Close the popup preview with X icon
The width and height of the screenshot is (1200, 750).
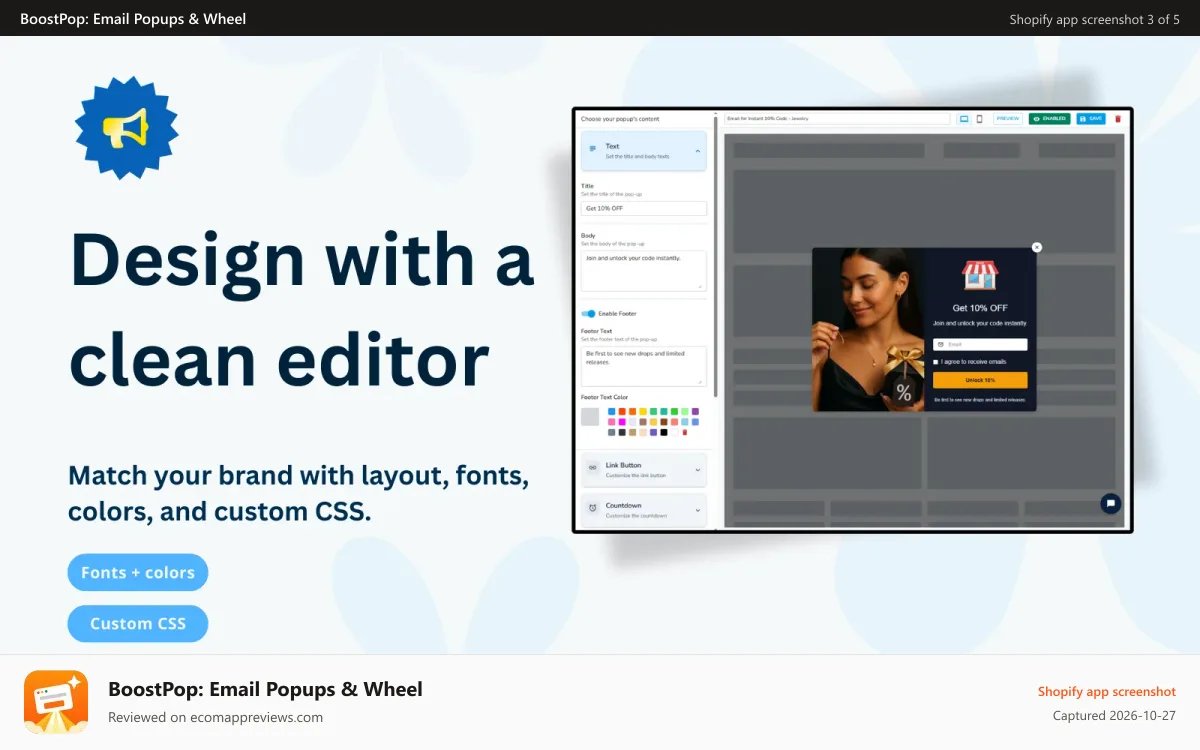point(1037,247)
